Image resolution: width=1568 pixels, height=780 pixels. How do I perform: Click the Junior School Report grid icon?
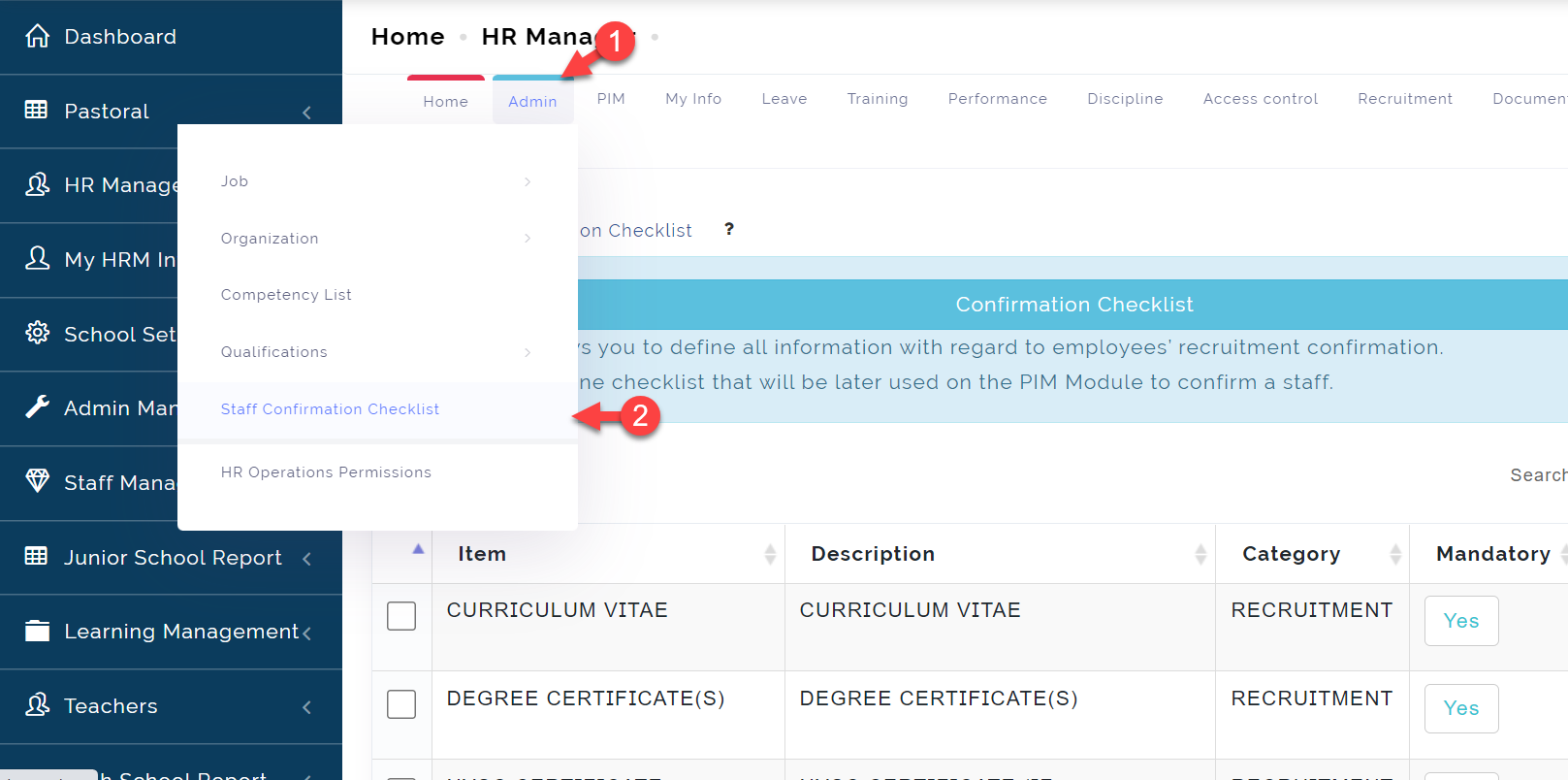(36, 556)
